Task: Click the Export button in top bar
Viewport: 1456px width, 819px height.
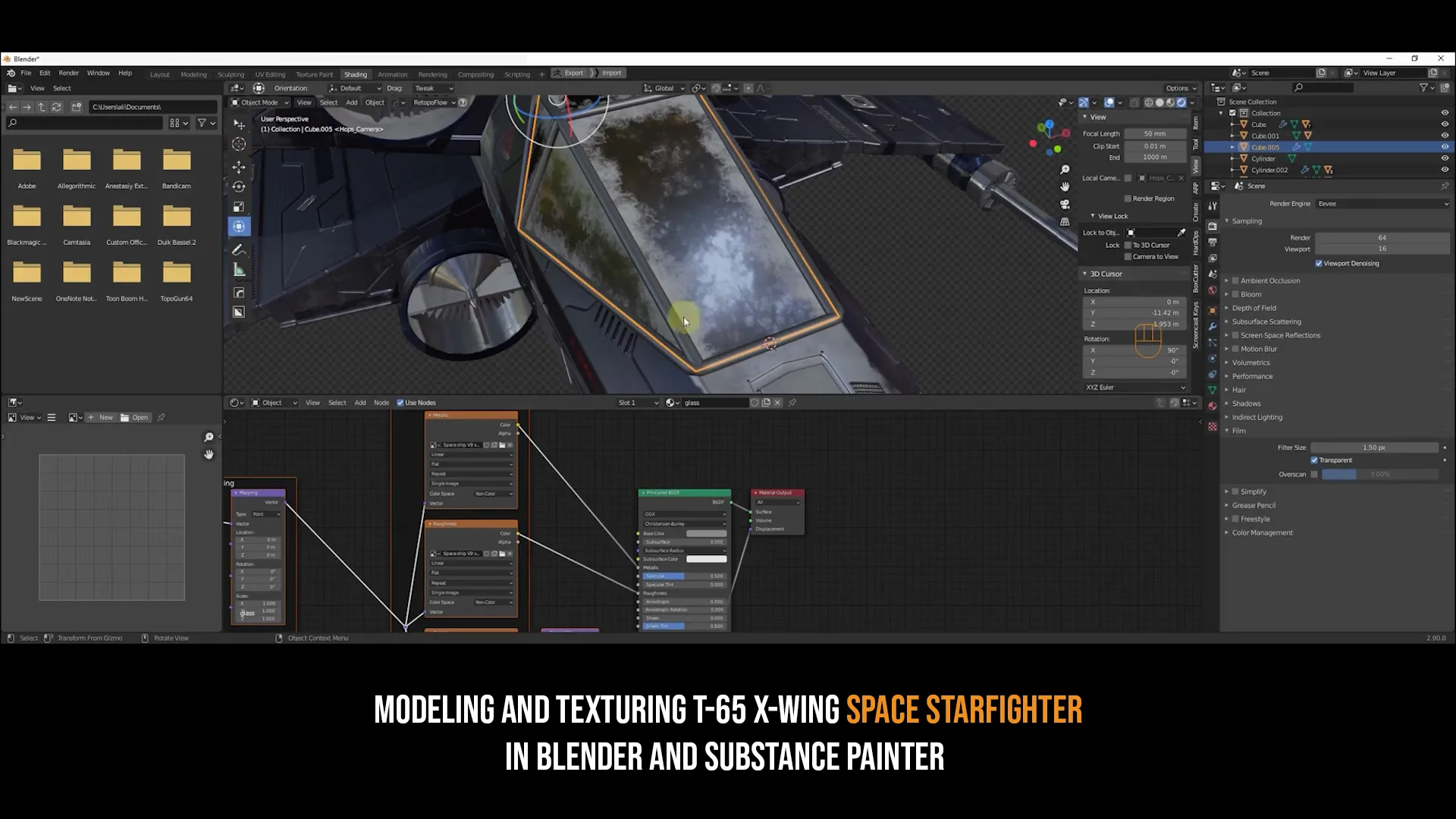Action: tap(569, 73)
